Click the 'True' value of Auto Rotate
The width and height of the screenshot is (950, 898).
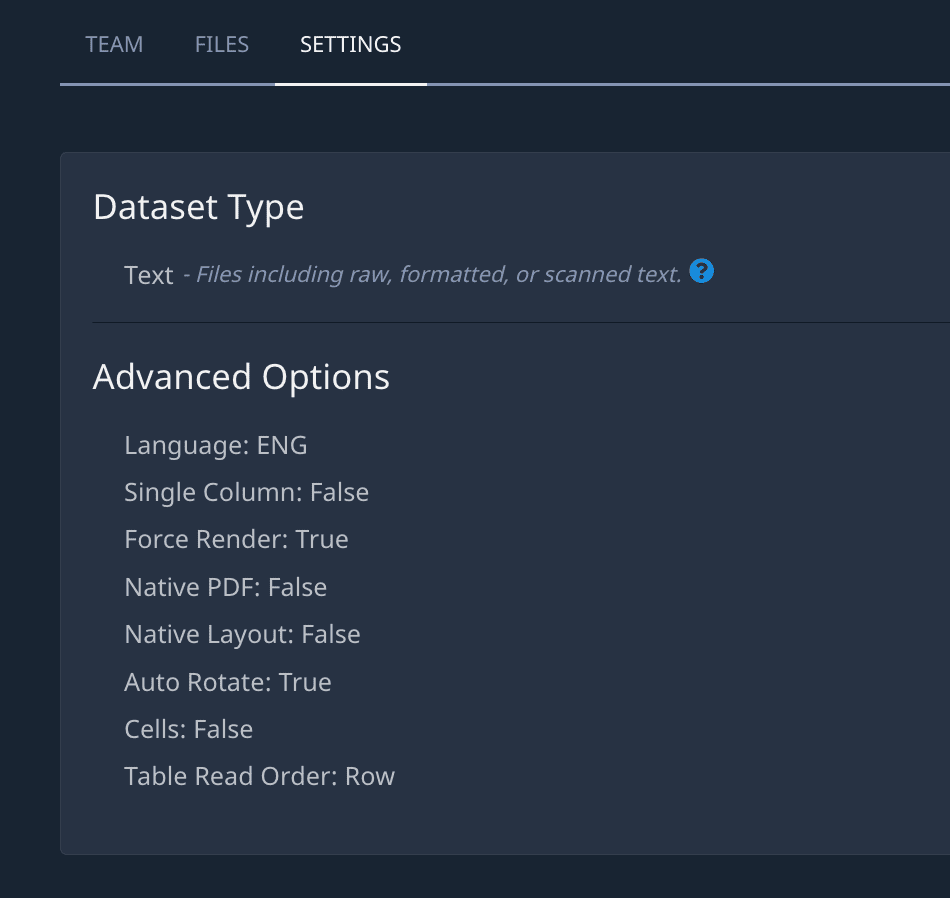(x=305, y=682)
